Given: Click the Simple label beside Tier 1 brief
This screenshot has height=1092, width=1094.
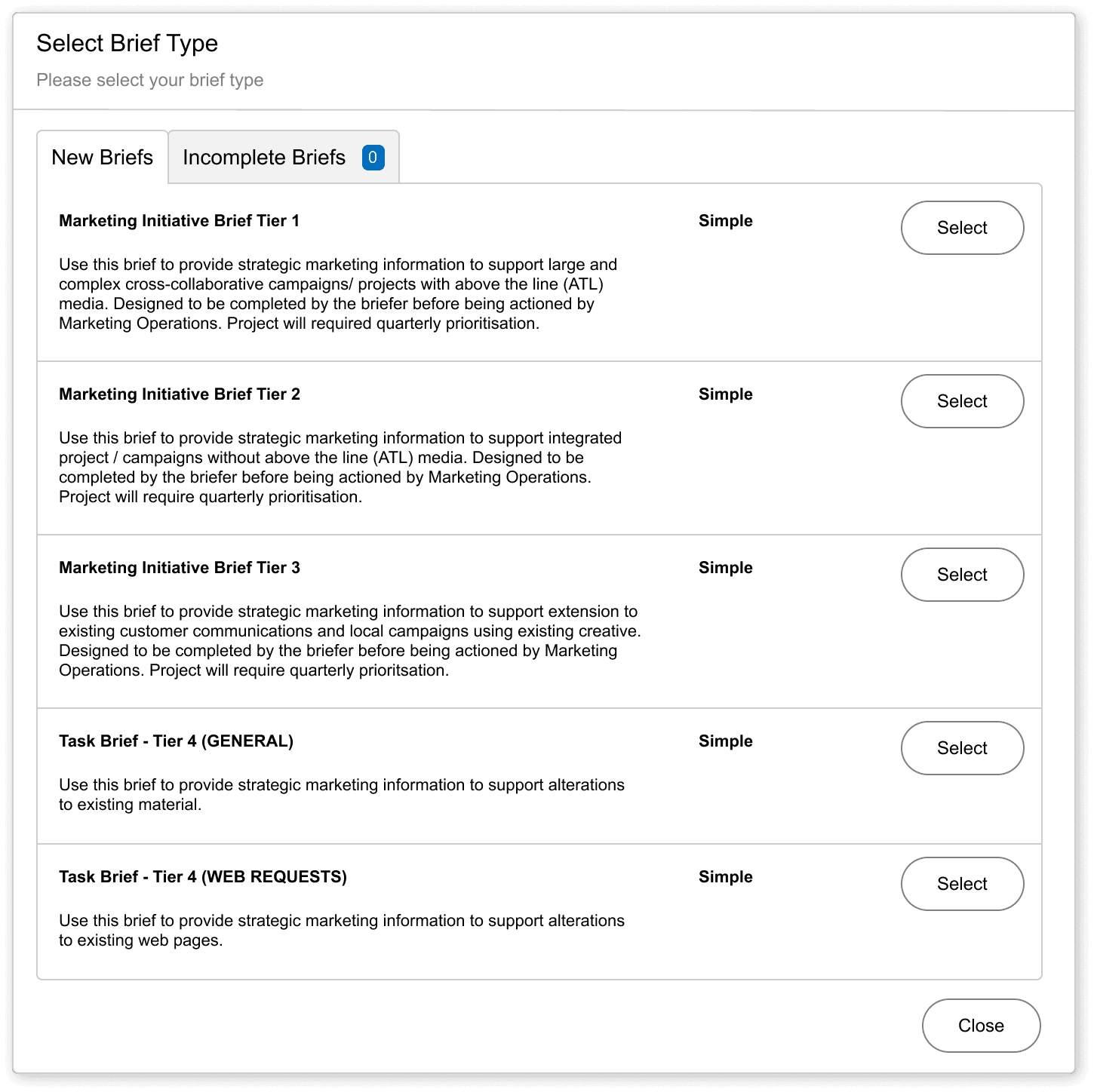Looking at the screenshot, I should point(725,220).
